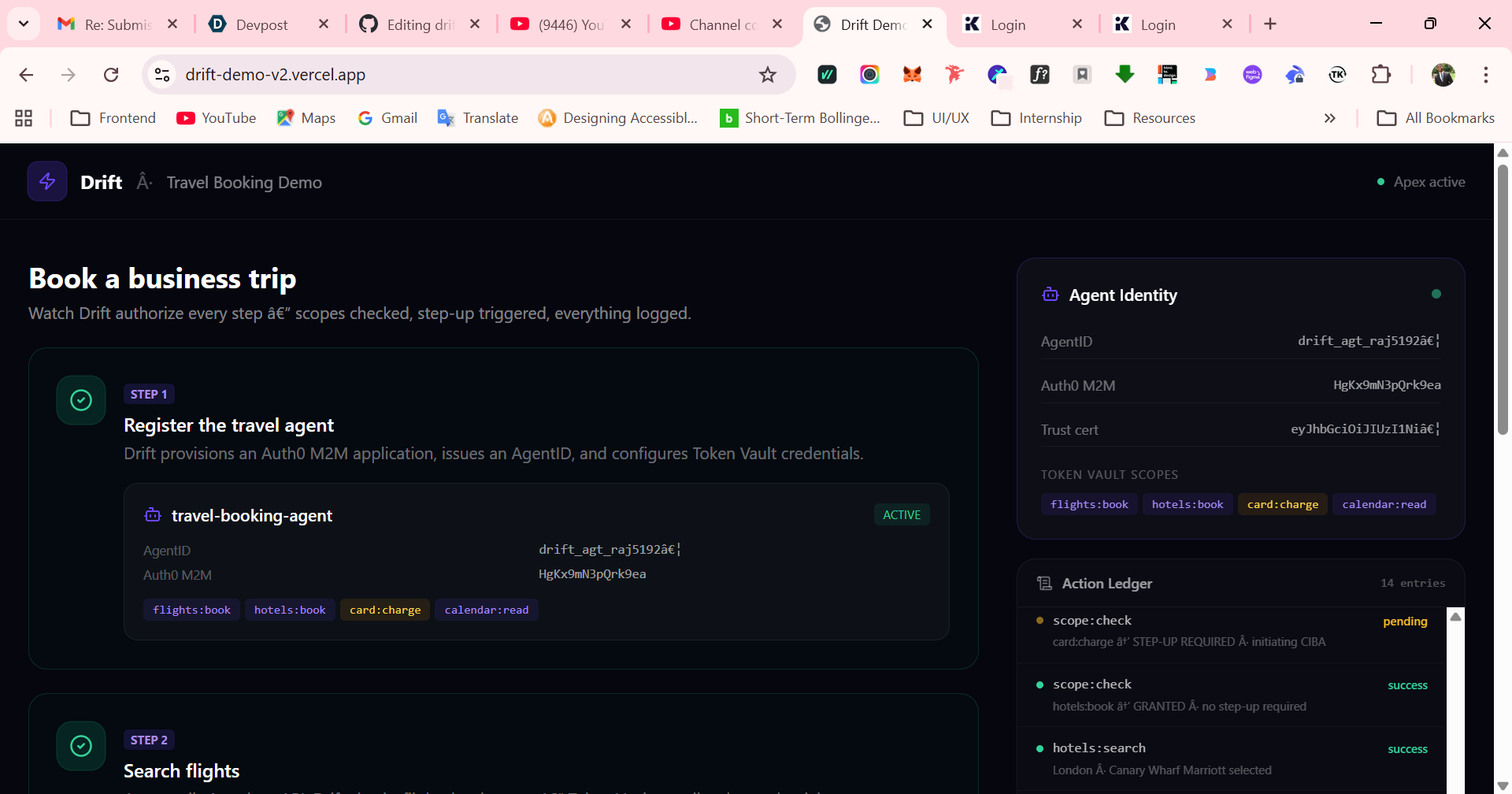Screen dimensions: 1512x794
Task: Click the Step 1 green checkmark icon
Action: pos(81,400)
